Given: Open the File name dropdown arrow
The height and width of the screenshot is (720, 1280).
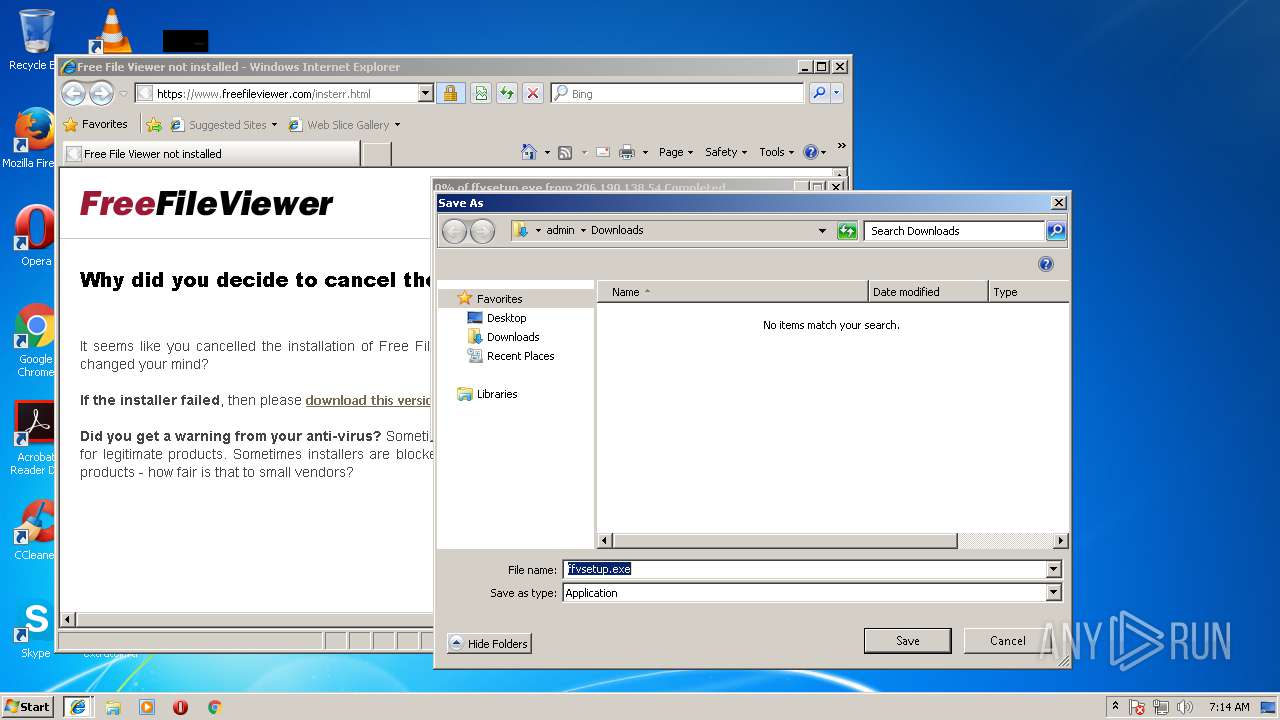Looking at the screenshot, I should (x=1053, y=569).
